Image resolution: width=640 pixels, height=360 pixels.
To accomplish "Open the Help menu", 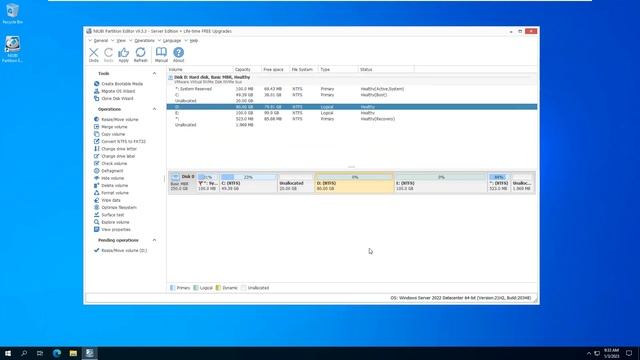I will point(194,41).
